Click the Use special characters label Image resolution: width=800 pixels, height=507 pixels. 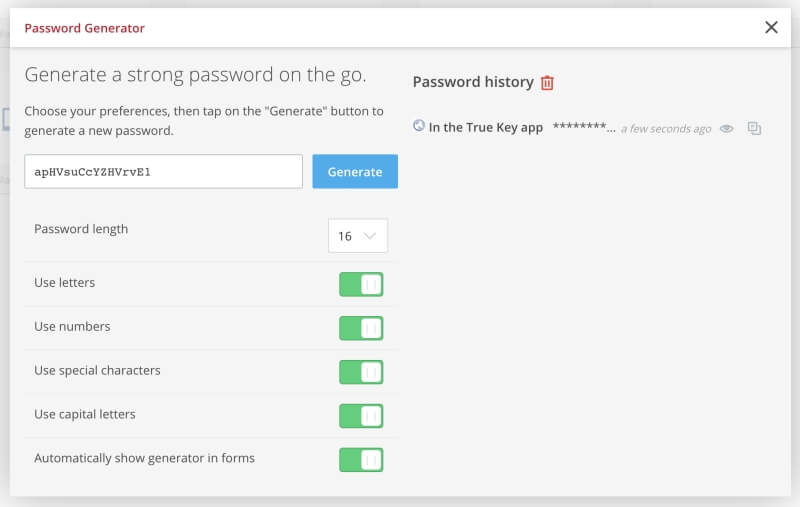pyautogui.click(x=97, y=370)
